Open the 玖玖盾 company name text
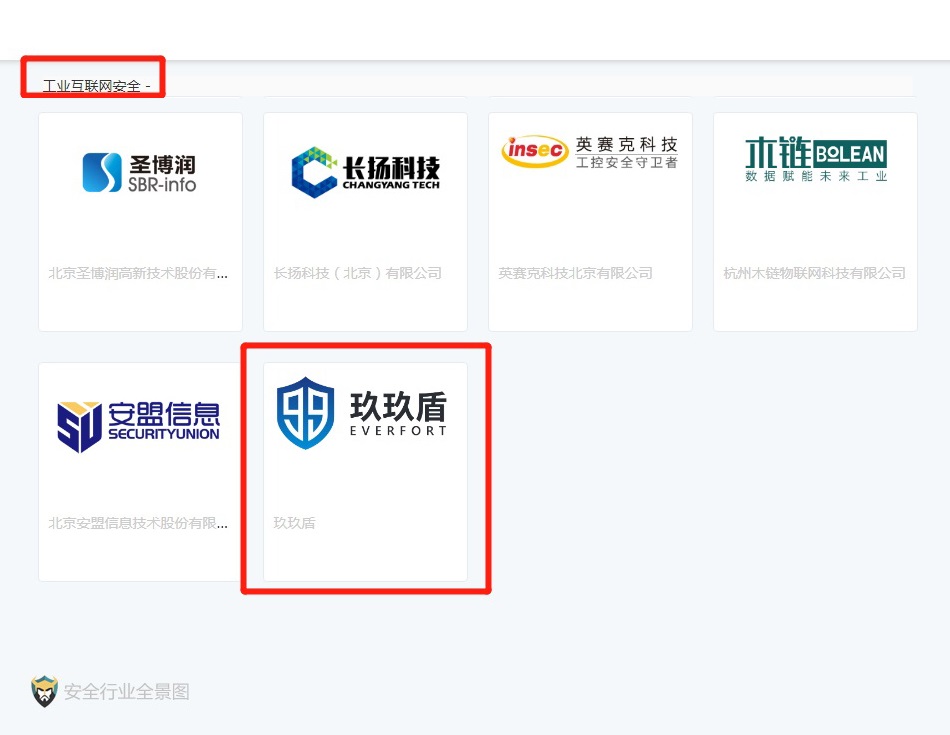This screenshot has width=950, height=735. (294, 523)
